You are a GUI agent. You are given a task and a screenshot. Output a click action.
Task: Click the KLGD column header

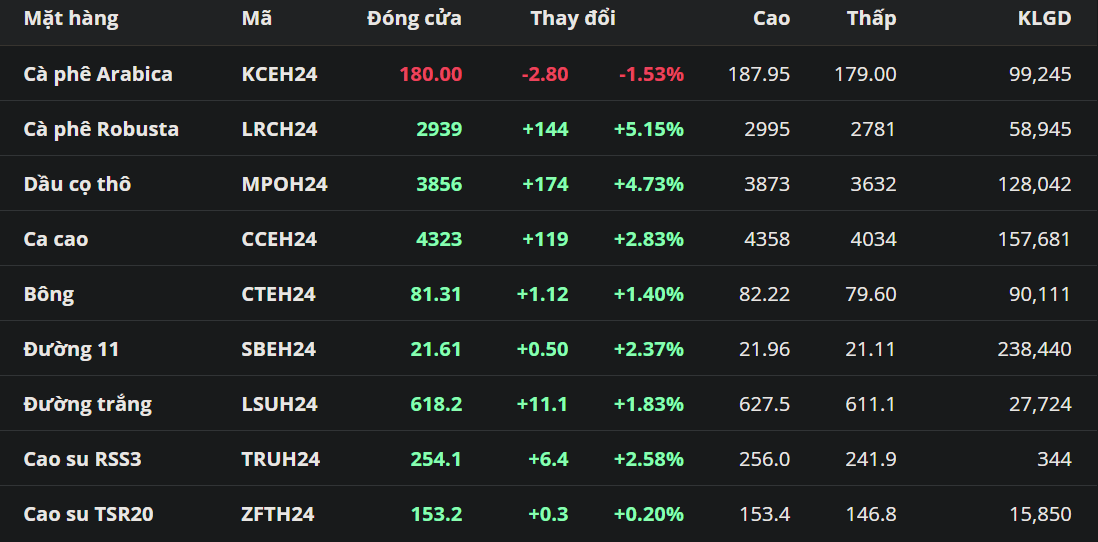click(1044, 18)
